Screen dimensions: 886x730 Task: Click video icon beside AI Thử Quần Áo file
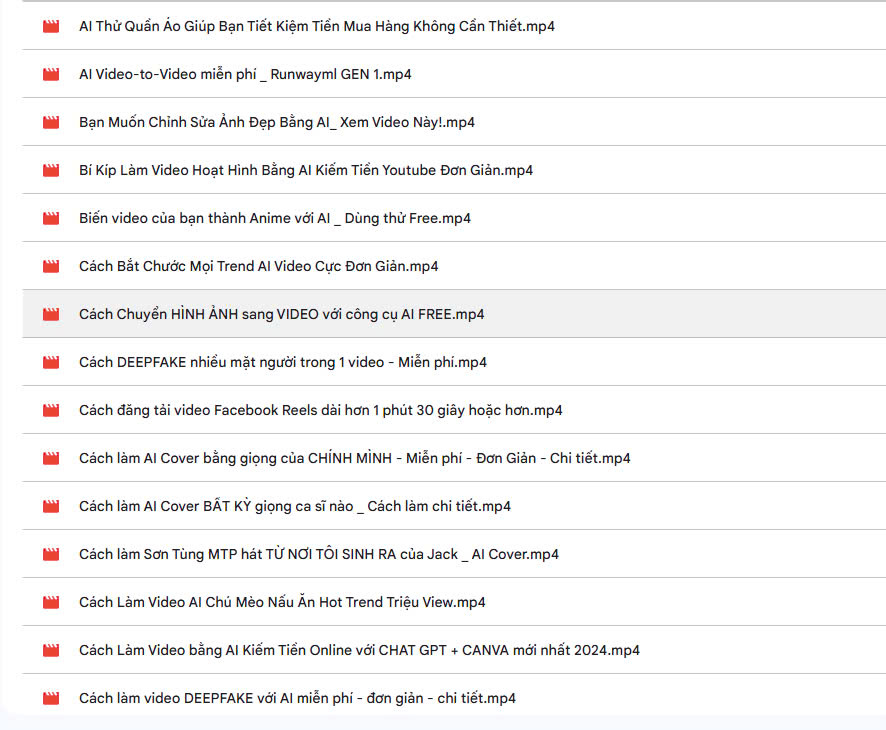51,26
